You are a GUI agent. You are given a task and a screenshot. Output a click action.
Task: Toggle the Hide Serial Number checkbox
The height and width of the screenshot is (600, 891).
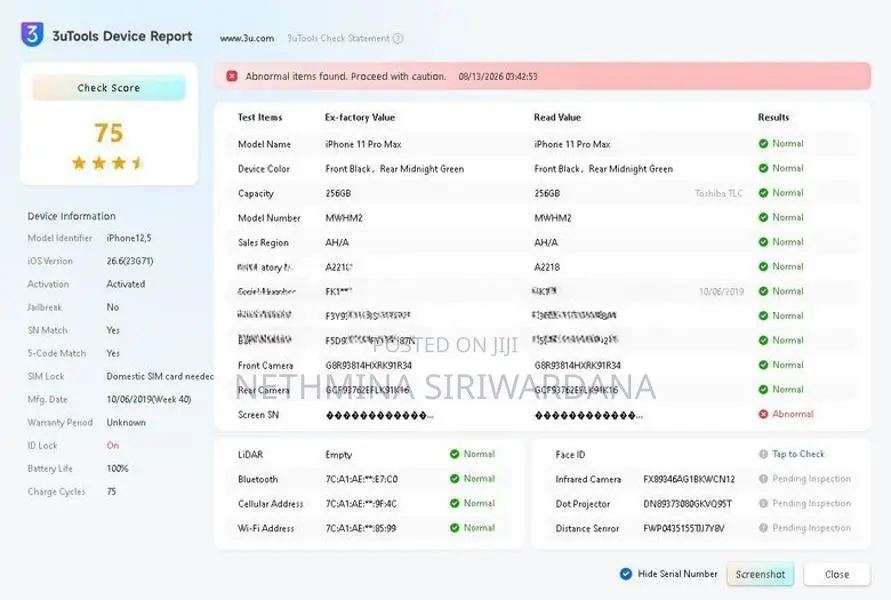[626, 574]
